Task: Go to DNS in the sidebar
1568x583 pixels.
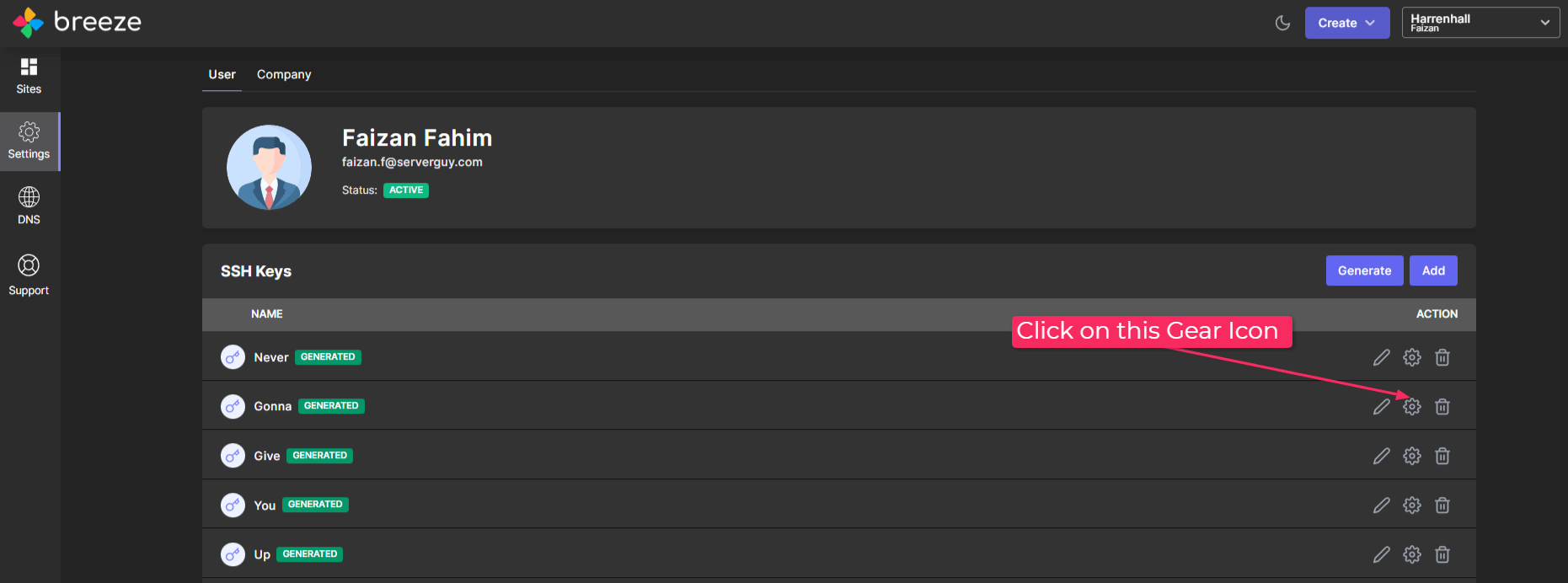Action: pos(29,206)
